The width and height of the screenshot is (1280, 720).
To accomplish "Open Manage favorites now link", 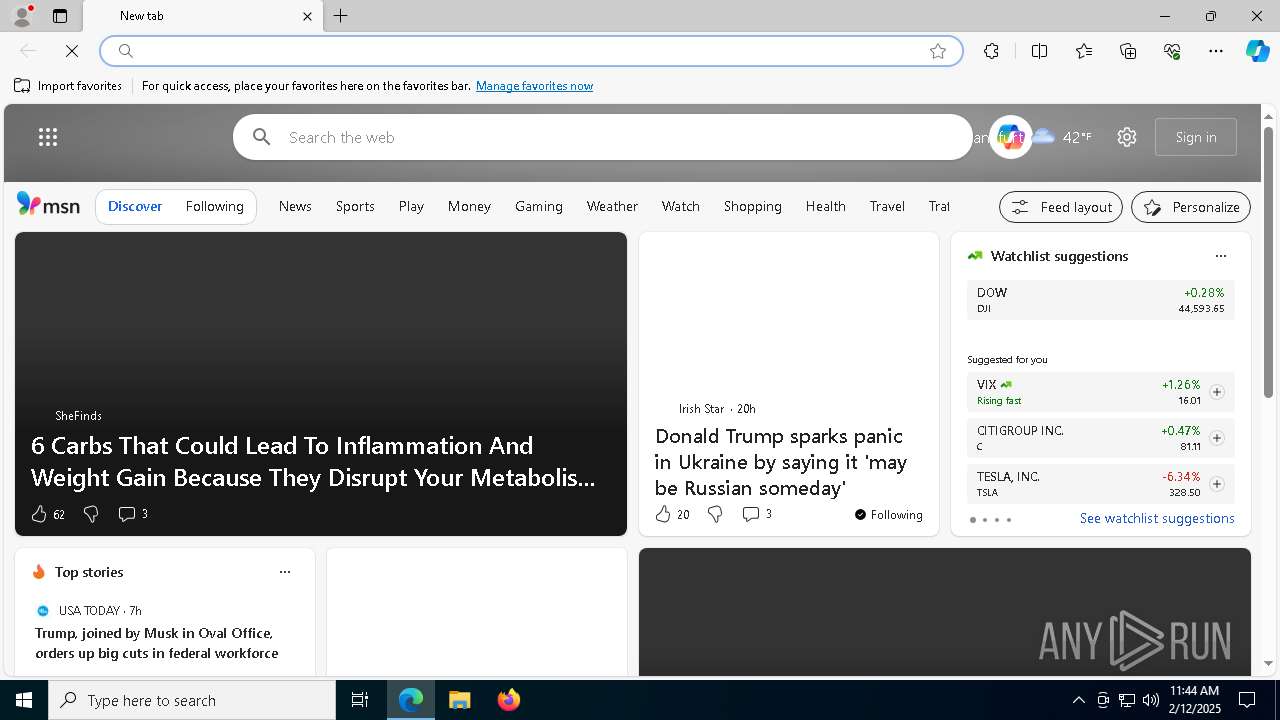I will tap(534, 86).
